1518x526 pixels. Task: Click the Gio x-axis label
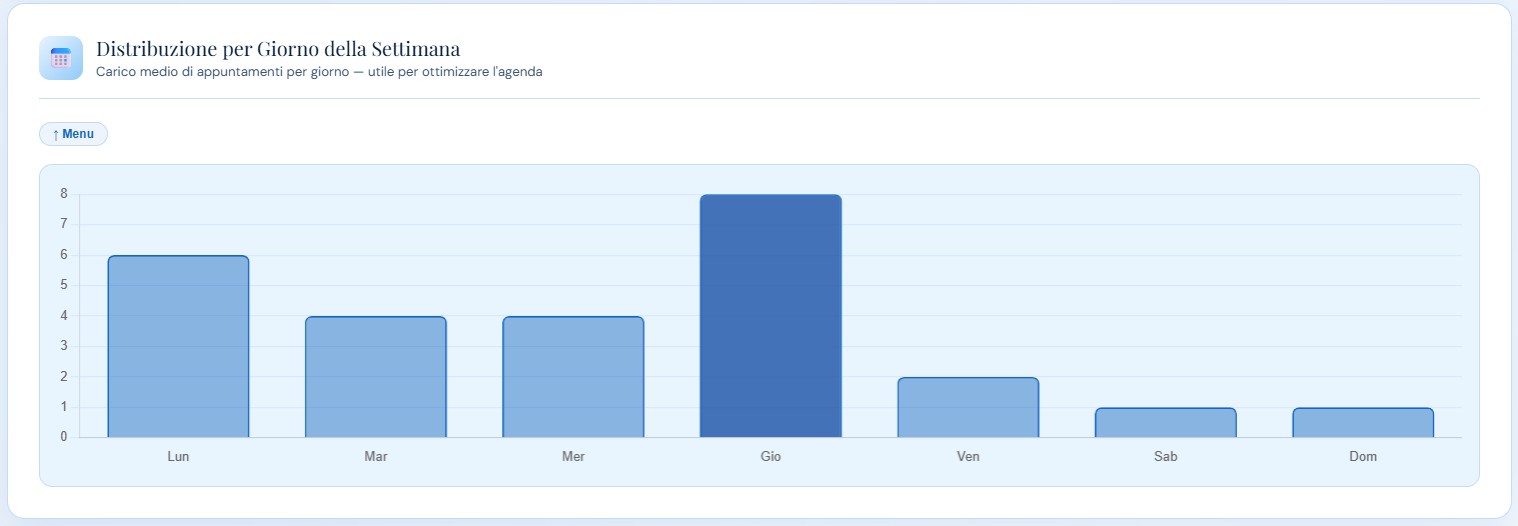click(x=770, y=457)
